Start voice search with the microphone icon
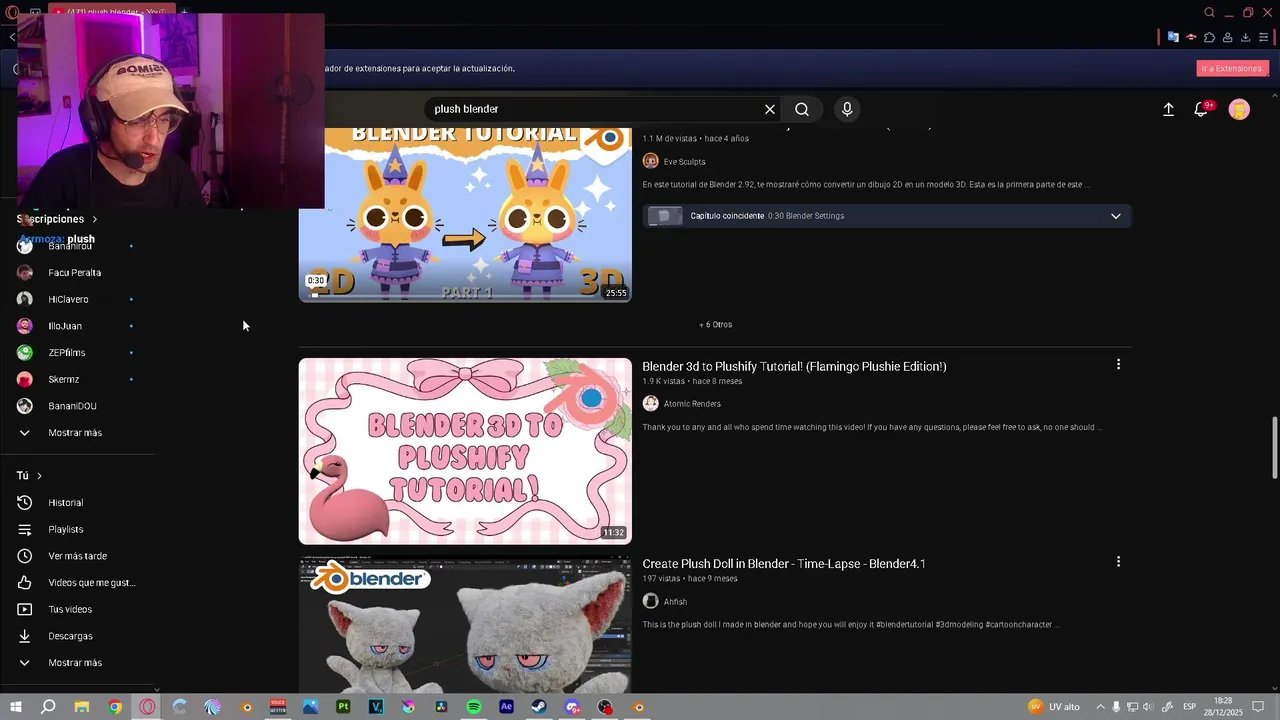 pyautogui.click(x=847, y=109)
